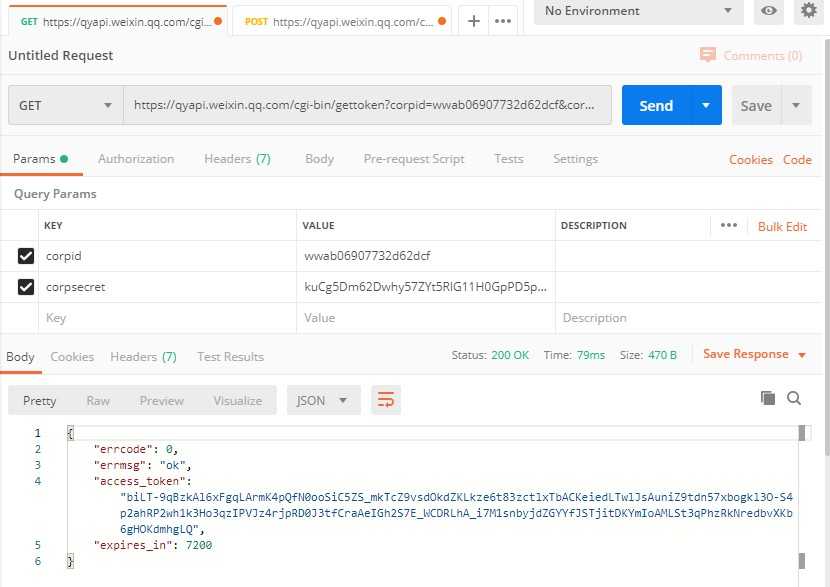830x587 pixels.
Task: Open the Code link
Action: coord(797,159)
